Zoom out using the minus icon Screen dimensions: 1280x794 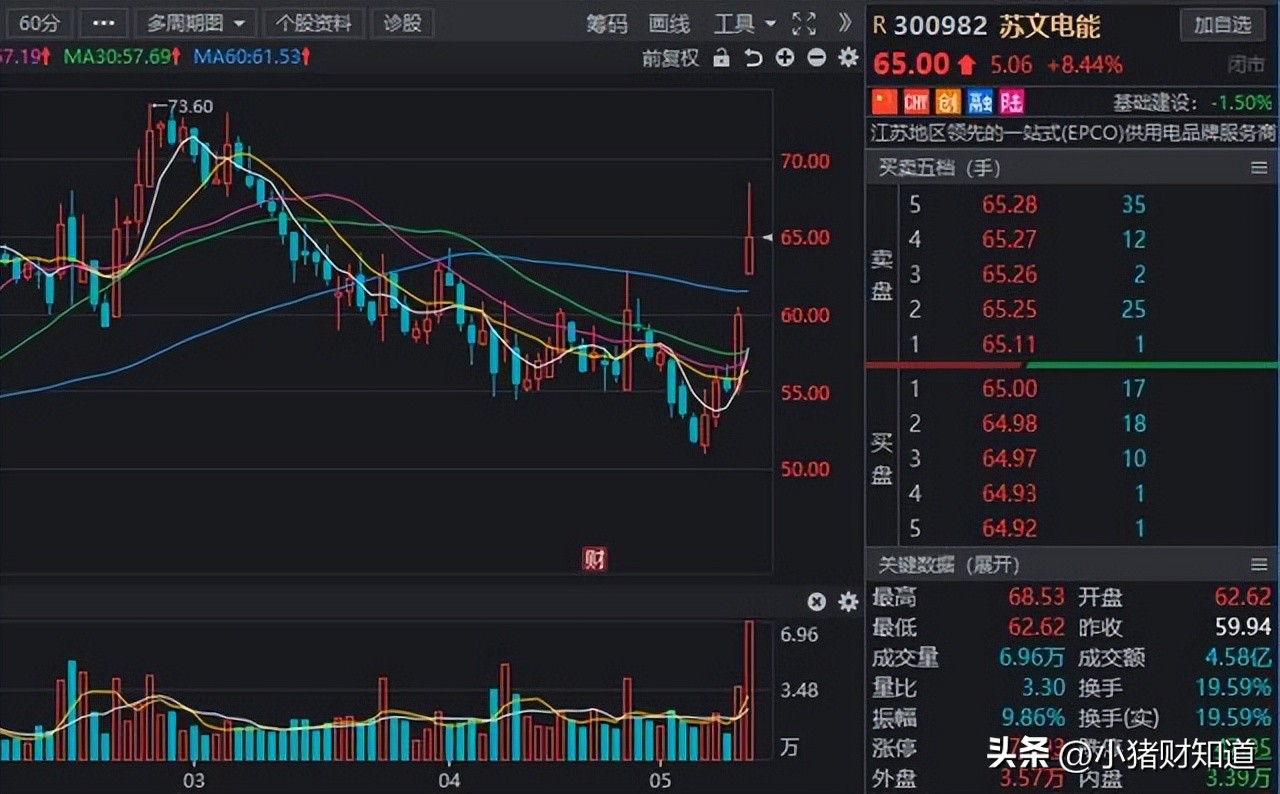[817, 58]
